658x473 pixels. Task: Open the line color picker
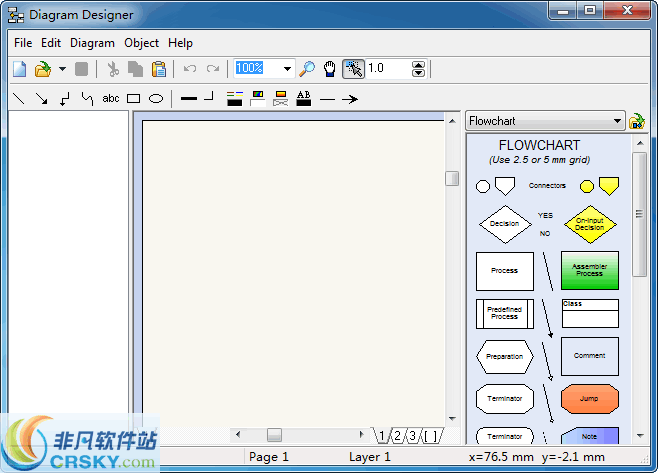[x=235, y=99]
